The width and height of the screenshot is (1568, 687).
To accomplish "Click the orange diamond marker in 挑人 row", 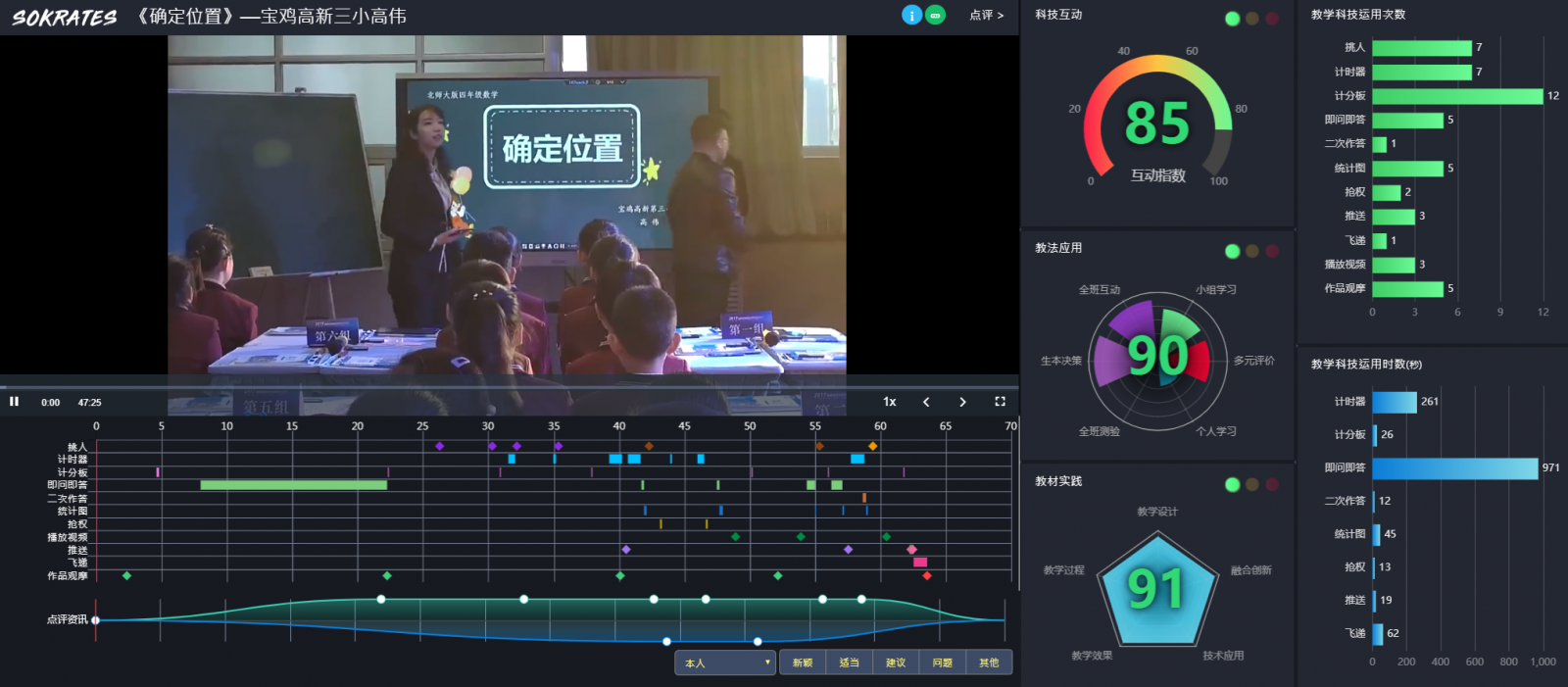I will coord(872,446).
